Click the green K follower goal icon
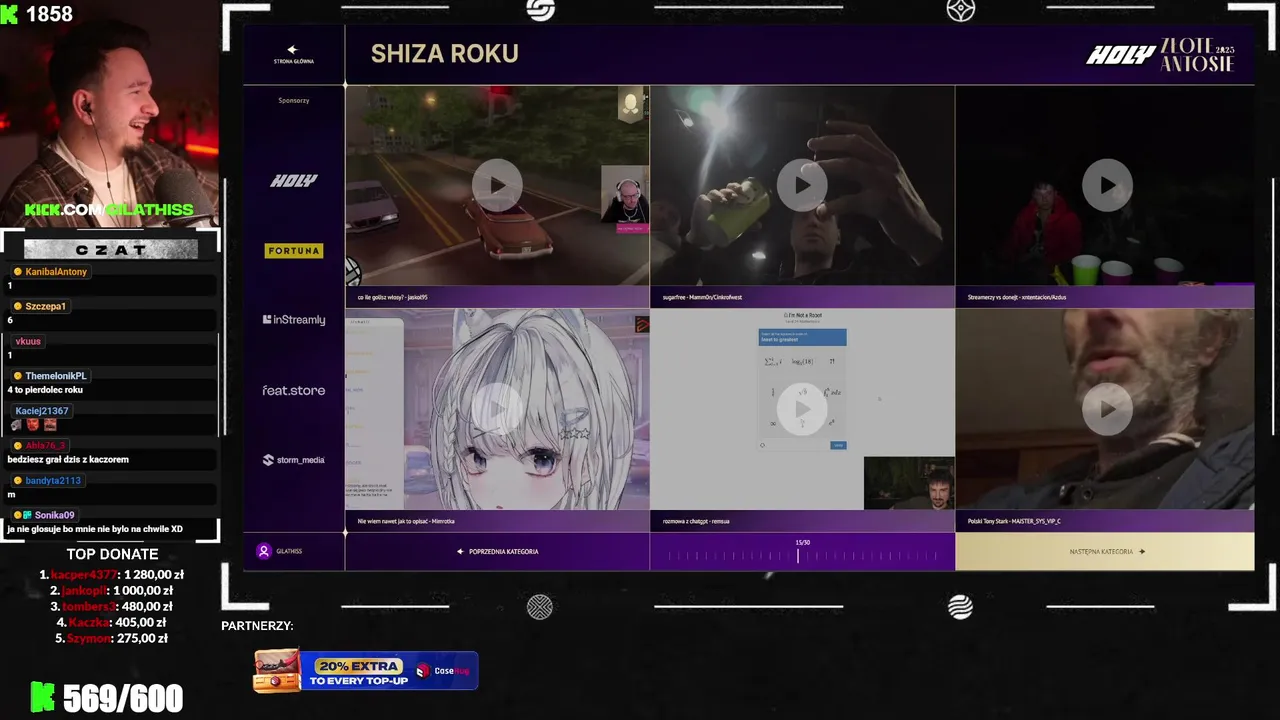This screenshot has width=1280, height=720. [x=43, y=697]
